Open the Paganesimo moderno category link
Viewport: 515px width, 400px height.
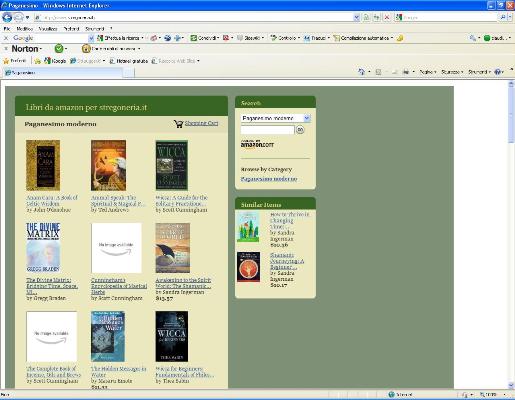pyautogui.click(x=269, y=179)
